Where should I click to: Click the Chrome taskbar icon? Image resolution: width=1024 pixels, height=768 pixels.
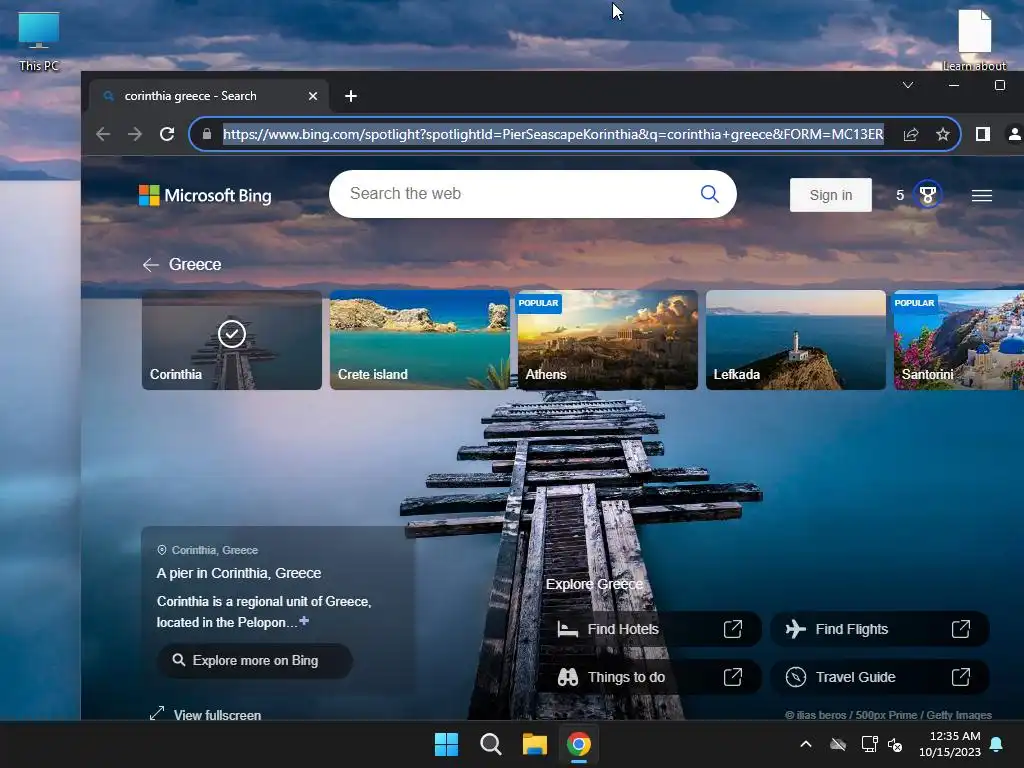pyautogui.click(x=579, y=744)
